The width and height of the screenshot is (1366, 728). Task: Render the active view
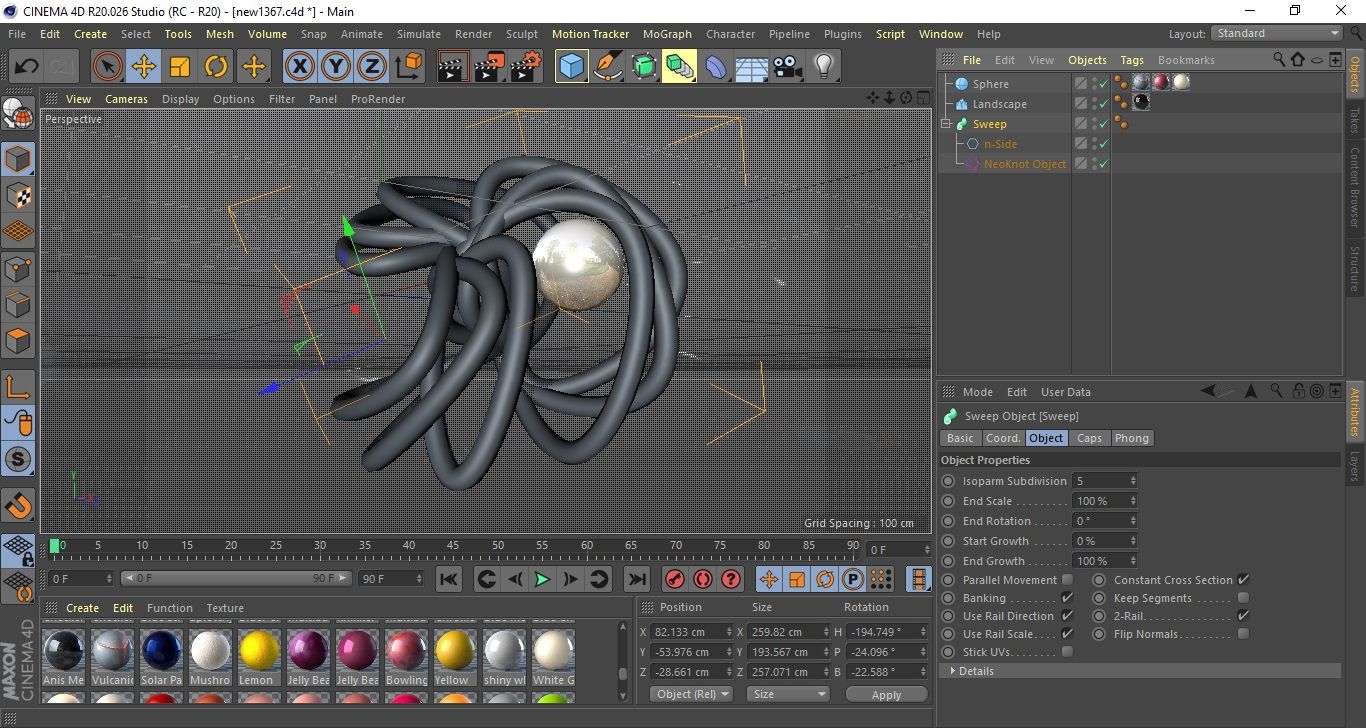pyautogui.click(x=453, y=67)
